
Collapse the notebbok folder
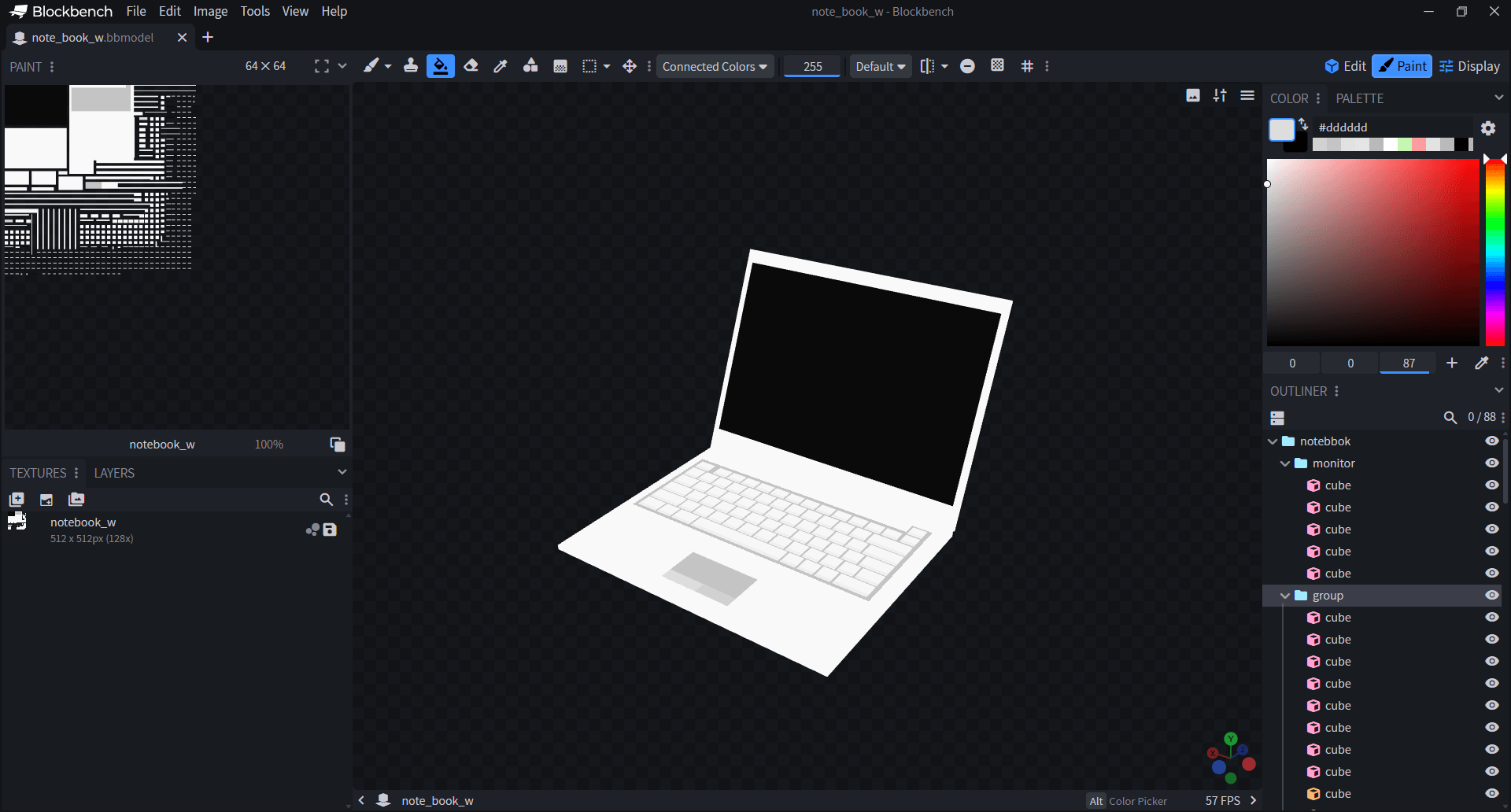[1273, 441]
